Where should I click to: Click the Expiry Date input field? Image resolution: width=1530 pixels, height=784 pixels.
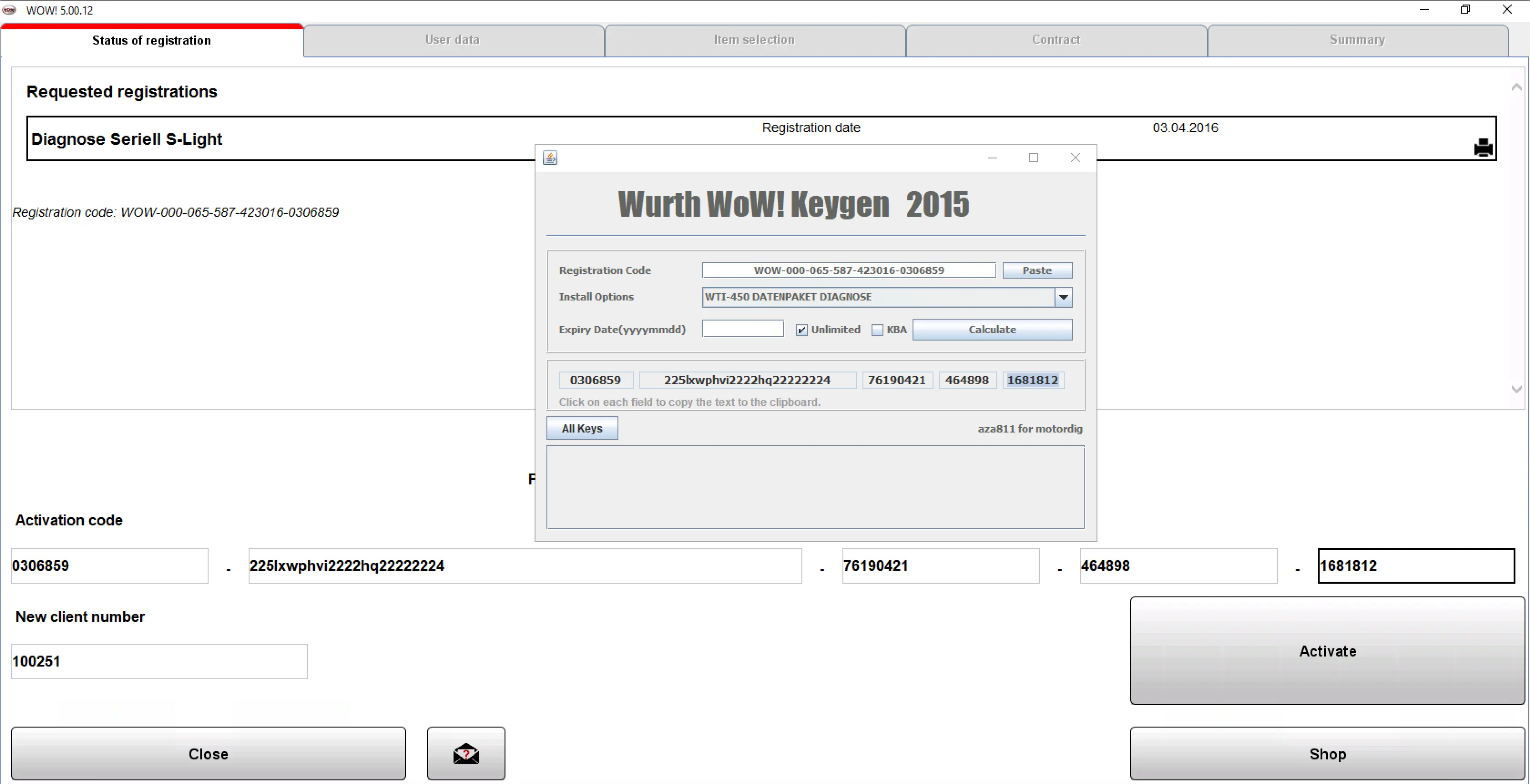pyautogui.click(x=742, y=329)
